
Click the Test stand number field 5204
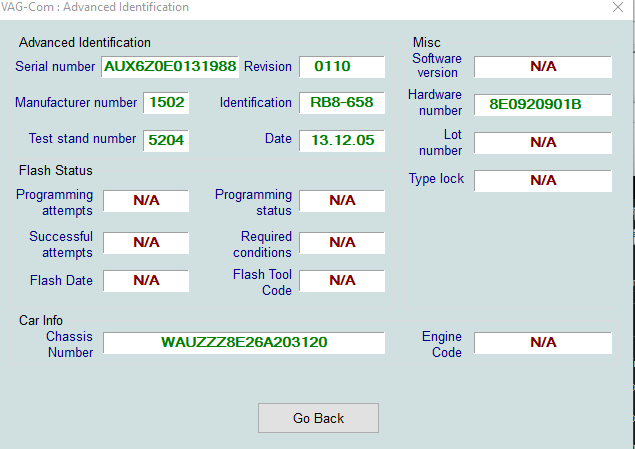click(x=166, y=140)
